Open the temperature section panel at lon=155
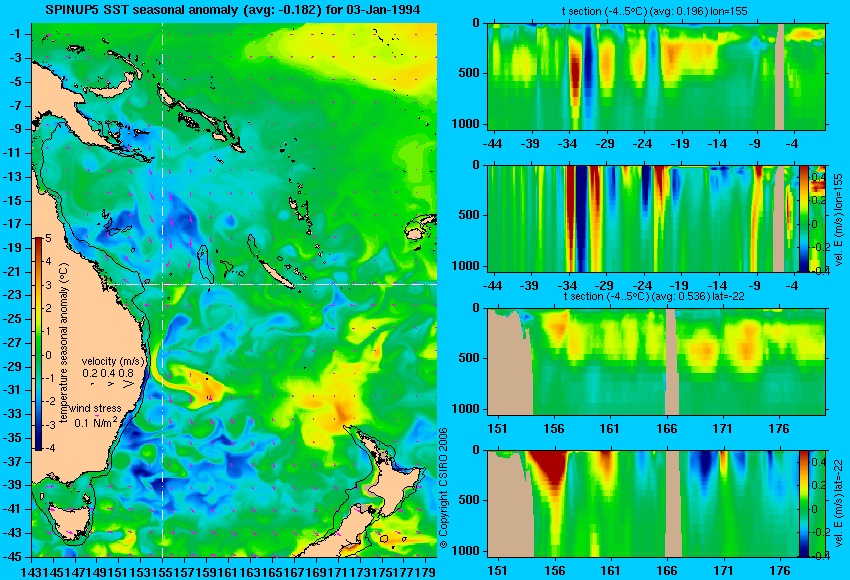The image size is (850, 580). pyautogui.click(x=657, y=76)
